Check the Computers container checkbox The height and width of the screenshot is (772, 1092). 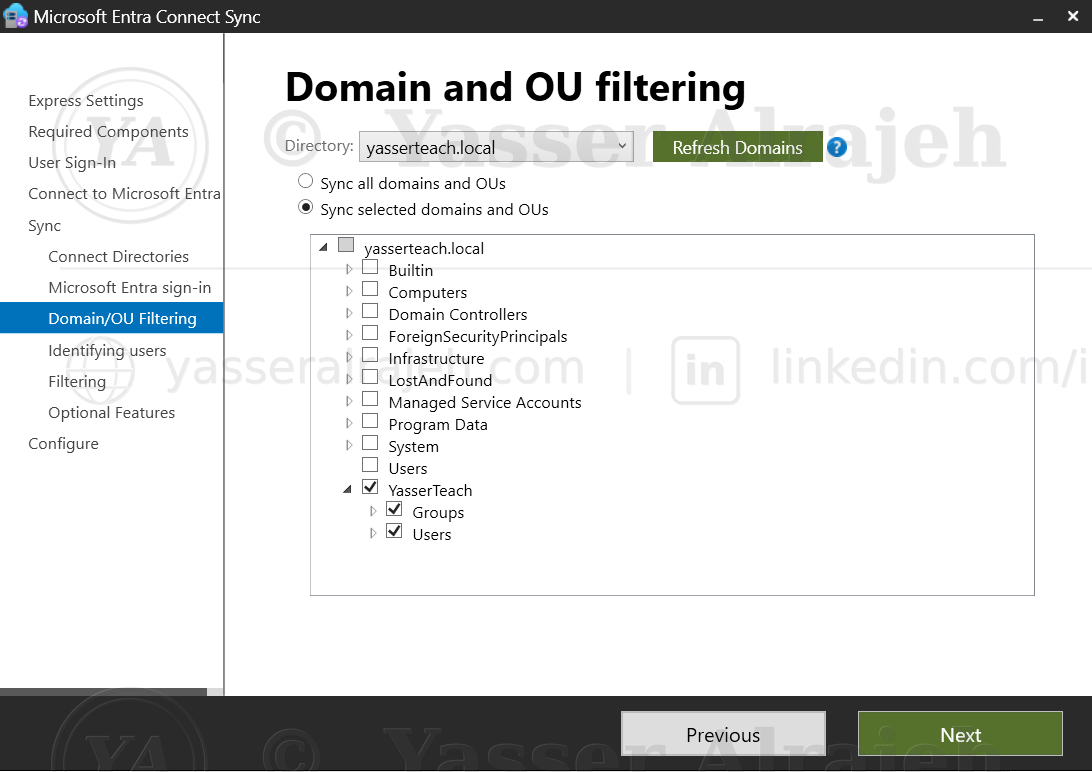tap(370, 289)
